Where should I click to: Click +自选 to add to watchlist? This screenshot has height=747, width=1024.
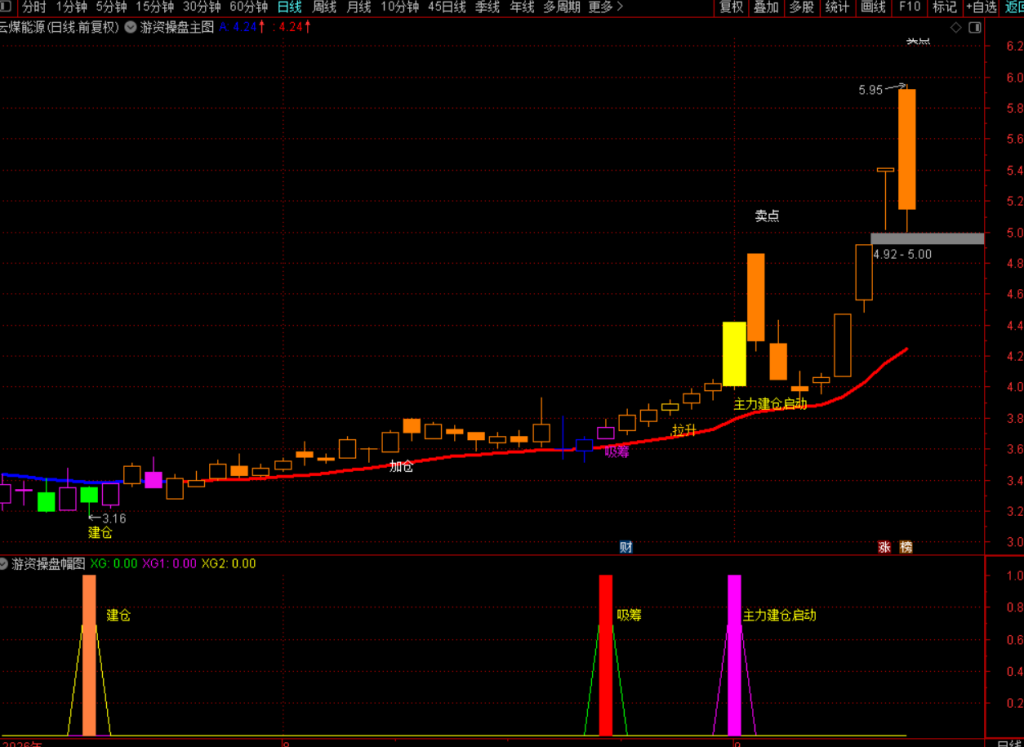point(982,7)
